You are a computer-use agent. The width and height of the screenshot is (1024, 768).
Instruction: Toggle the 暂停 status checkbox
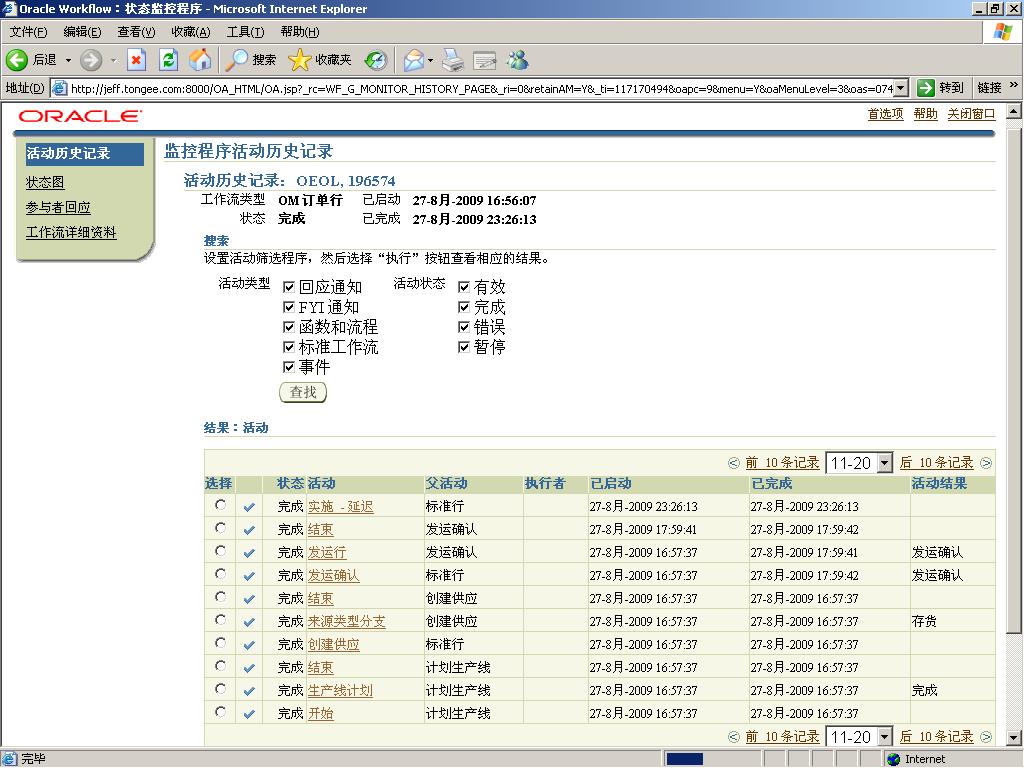click(x=464, y=347)
